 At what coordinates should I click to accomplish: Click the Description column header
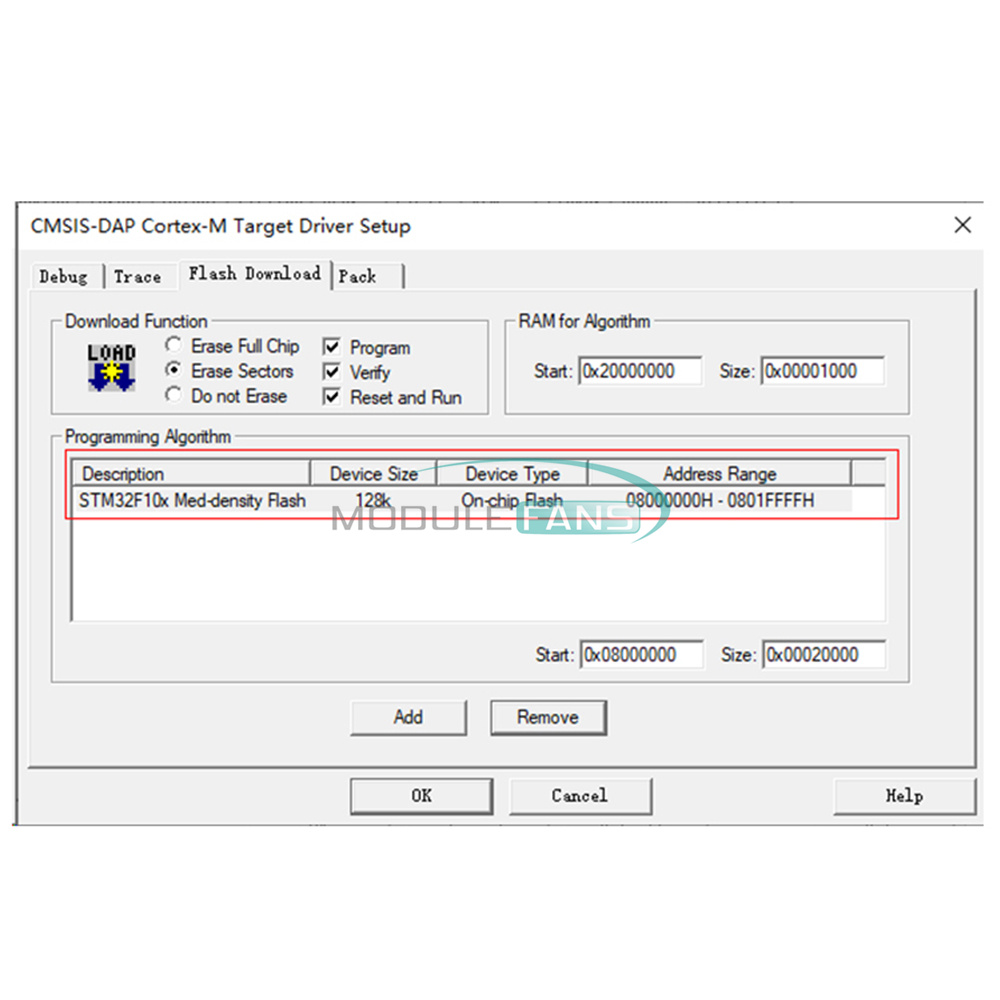click(x=191, y=474)
